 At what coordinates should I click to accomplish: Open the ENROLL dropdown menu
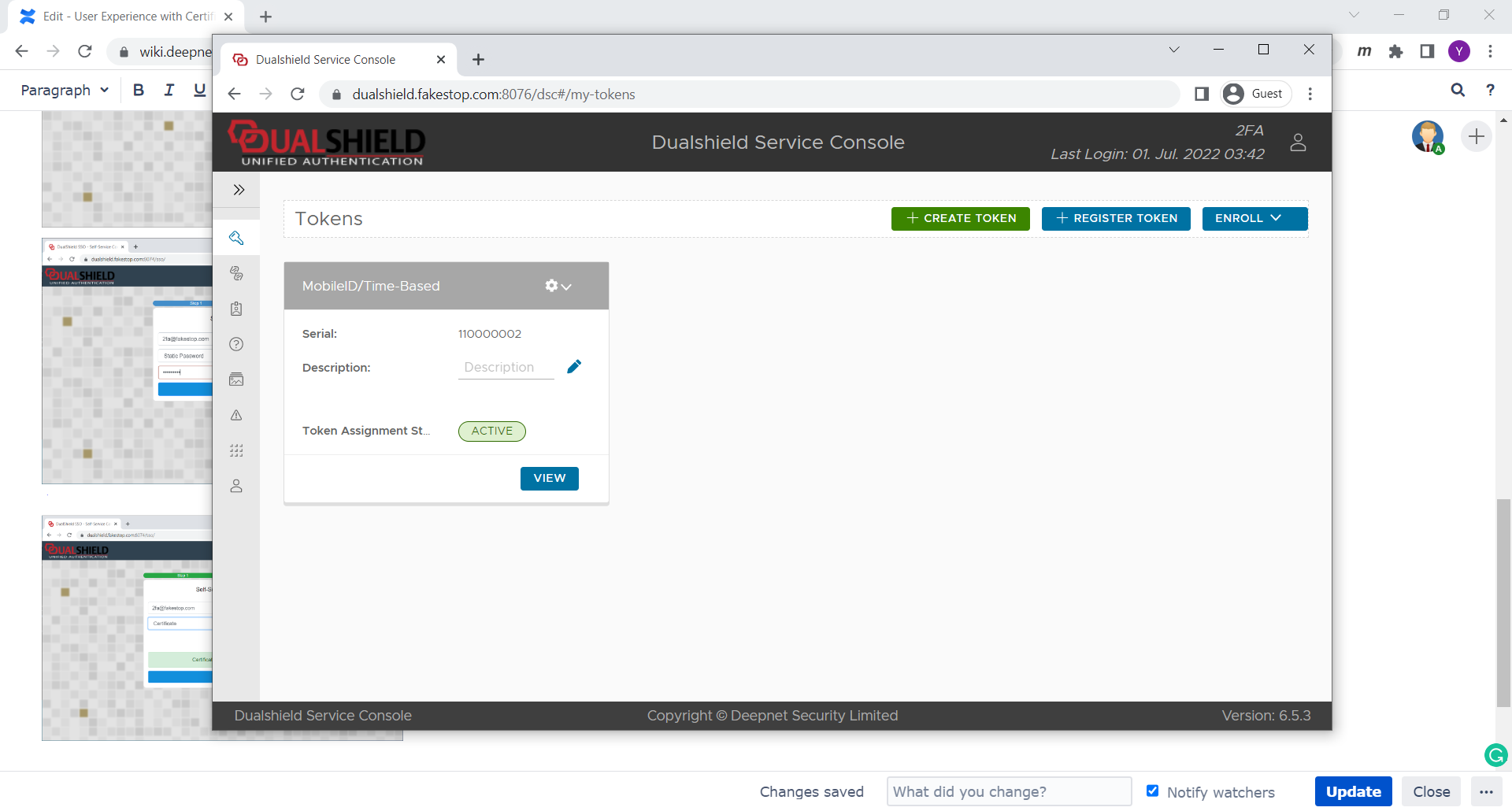point(1254,218)
